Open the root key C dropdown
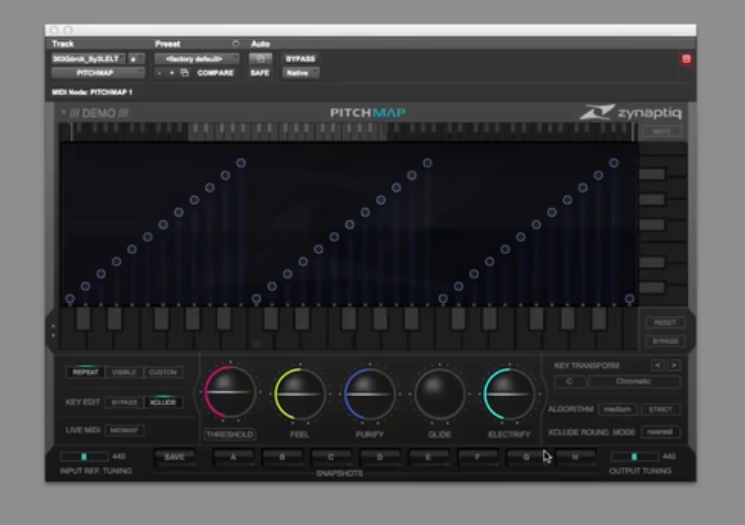The image size is (745, 525). coord(569,382)
